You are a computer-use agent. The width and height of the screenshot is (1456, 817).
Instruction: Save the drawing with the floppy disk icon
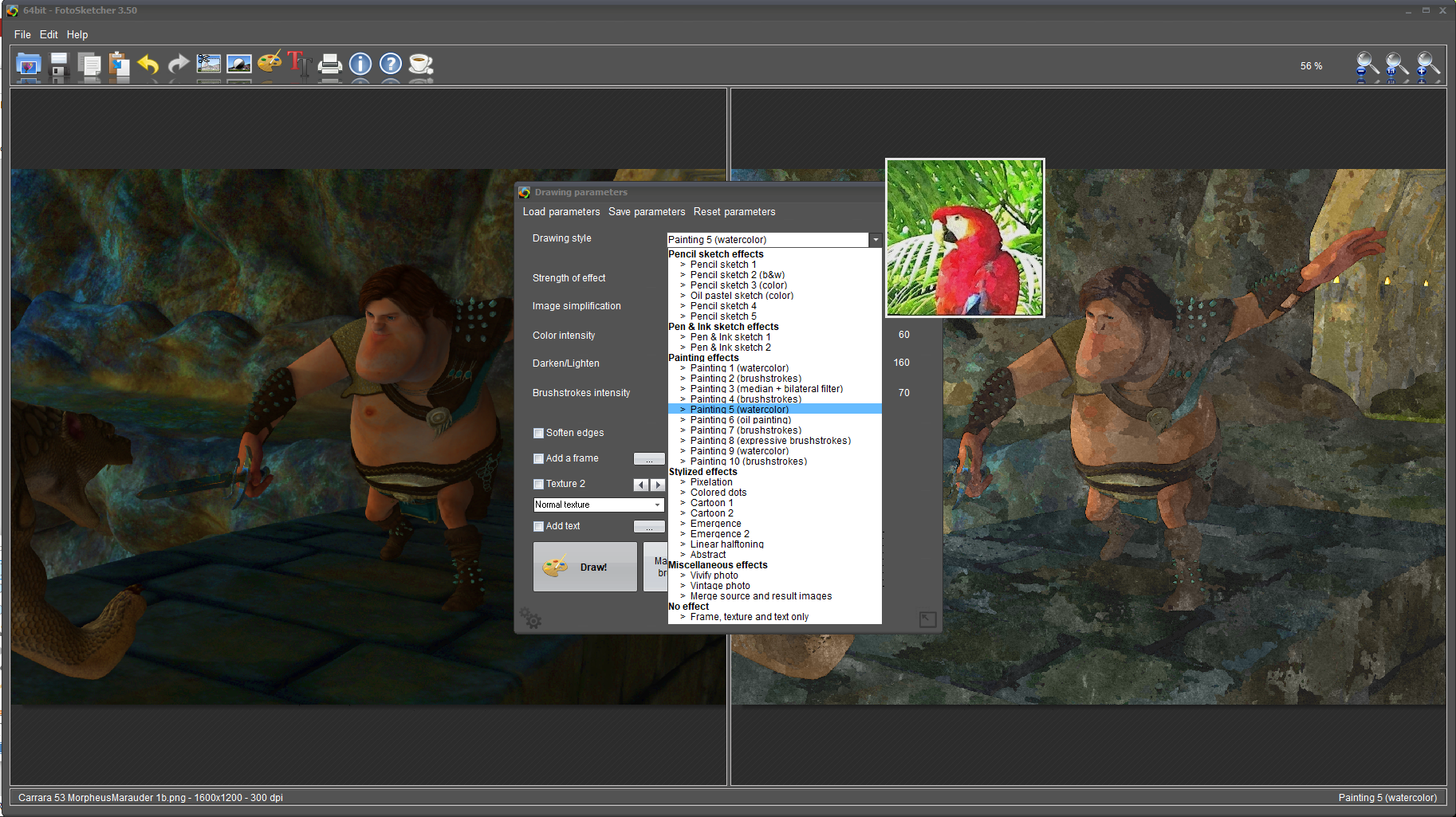(59, 65)
